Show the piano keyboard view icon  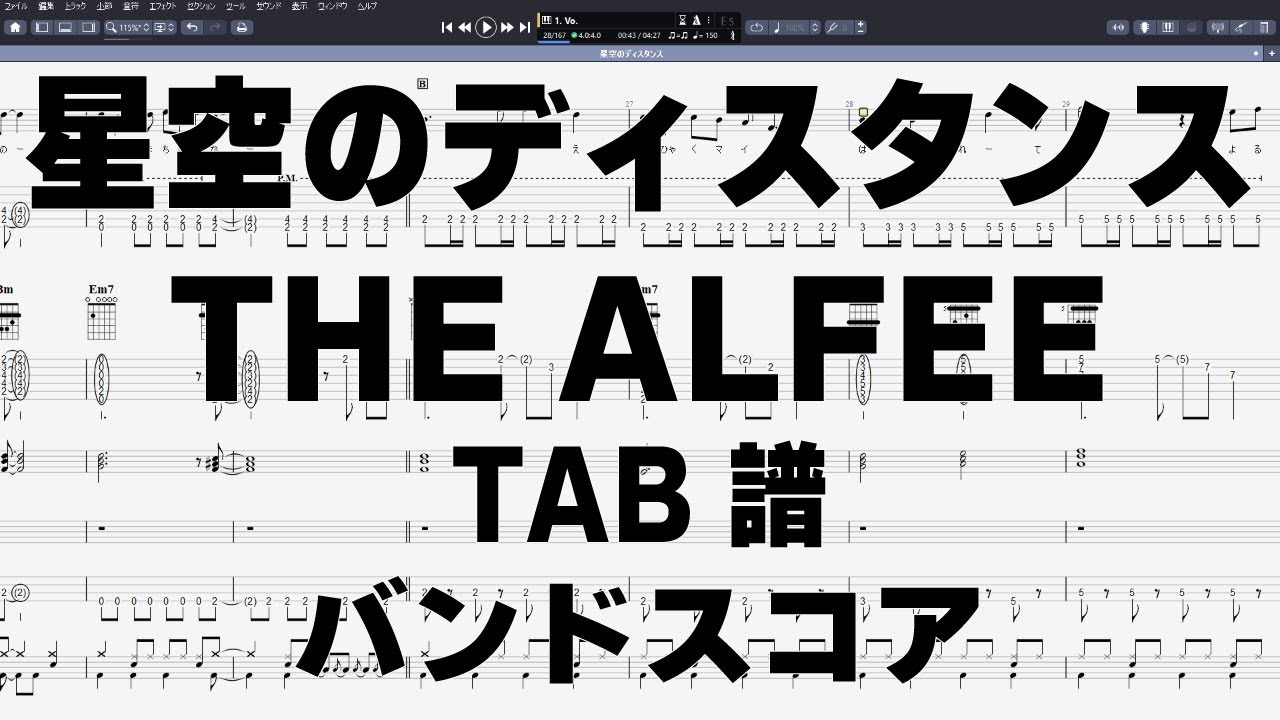coord(1168,27)
